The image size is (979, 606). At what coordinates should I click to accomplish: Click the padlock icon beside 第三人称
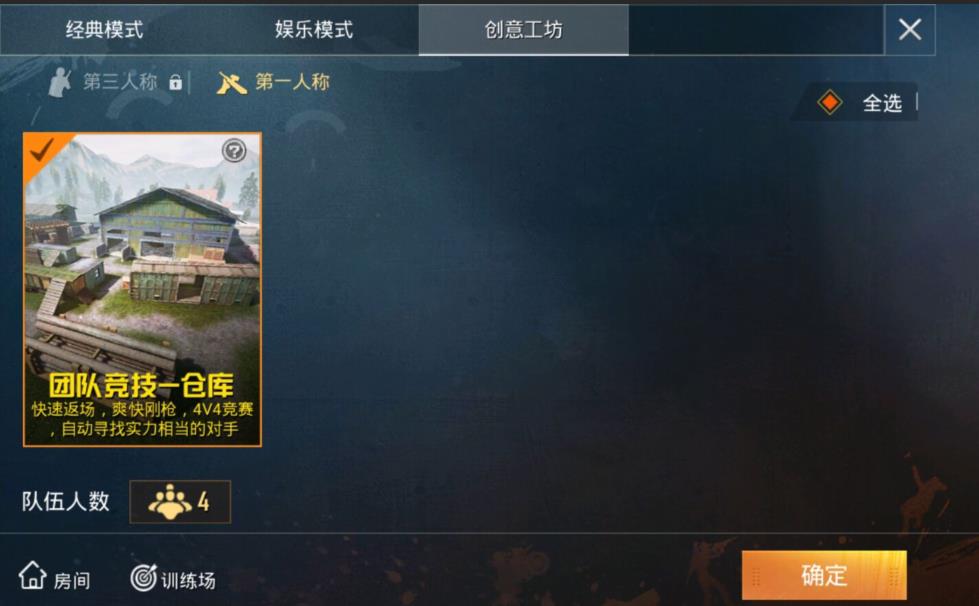pos(175,82)
